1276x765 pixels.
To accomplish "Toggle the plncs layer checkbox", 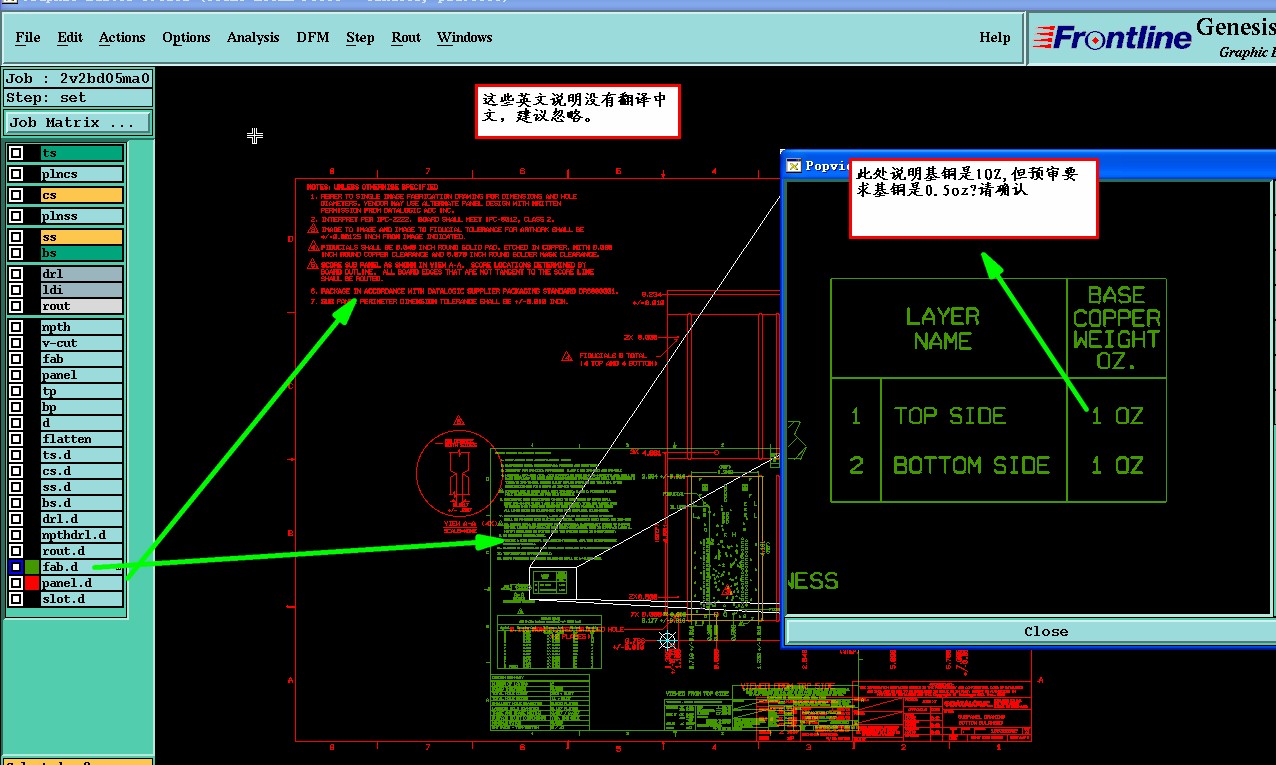I will (x=16, y=174).
